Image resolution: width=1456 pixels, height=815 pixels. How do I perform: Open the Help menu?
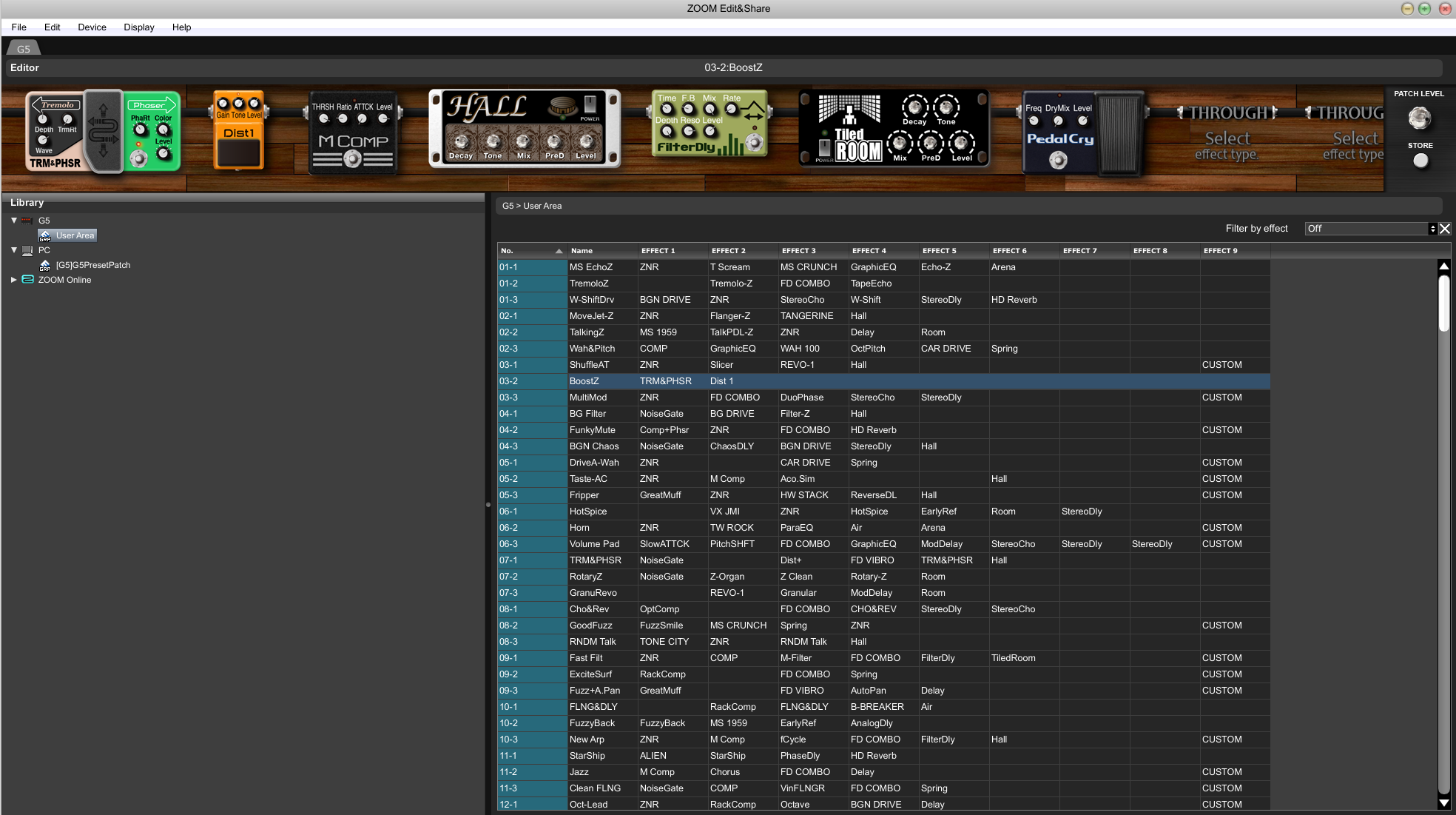point(182,27)
